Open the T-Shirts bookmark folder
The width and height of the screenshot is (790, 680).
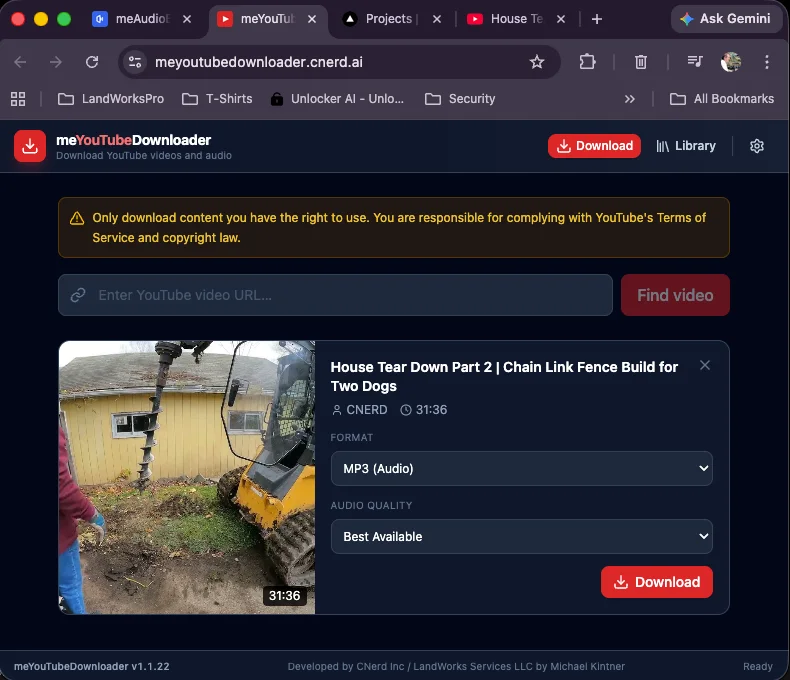[x=217, y=99]
